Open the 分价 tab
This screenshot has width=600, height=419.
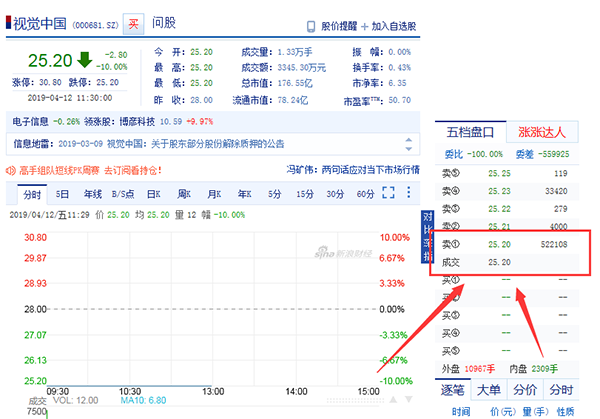525,390
